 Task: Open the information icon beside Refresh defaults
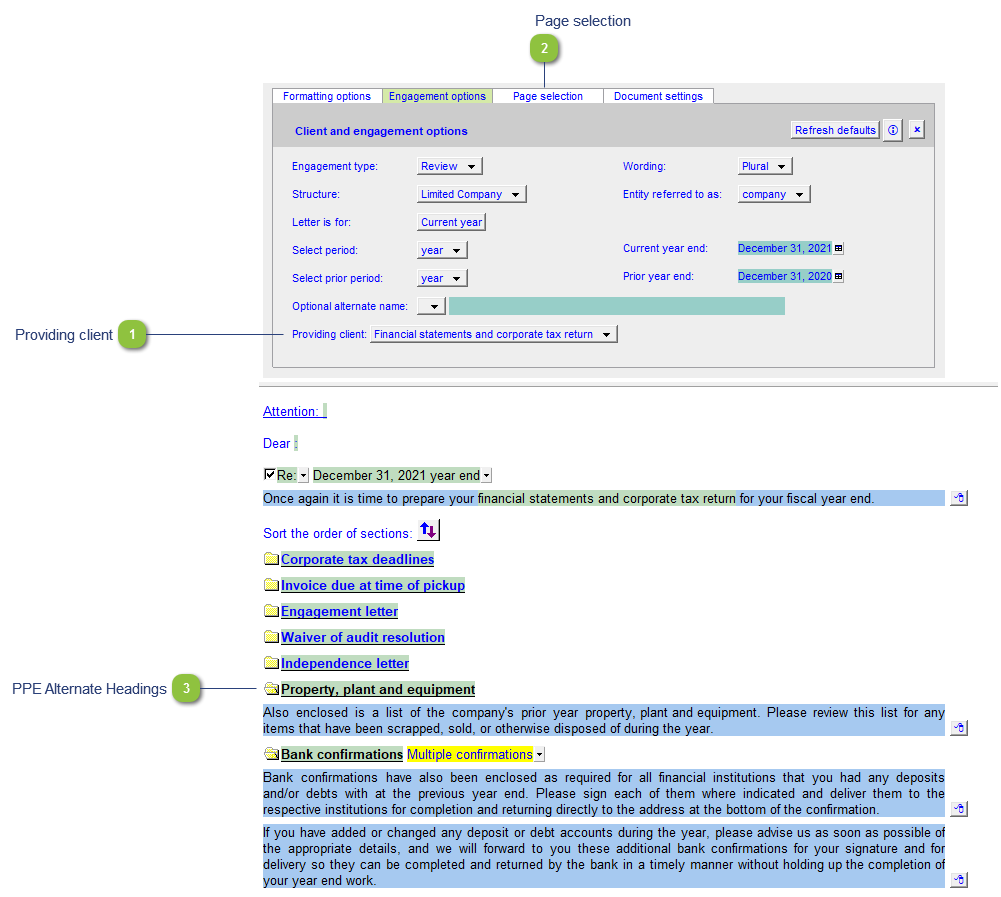[x=892, y=130]
